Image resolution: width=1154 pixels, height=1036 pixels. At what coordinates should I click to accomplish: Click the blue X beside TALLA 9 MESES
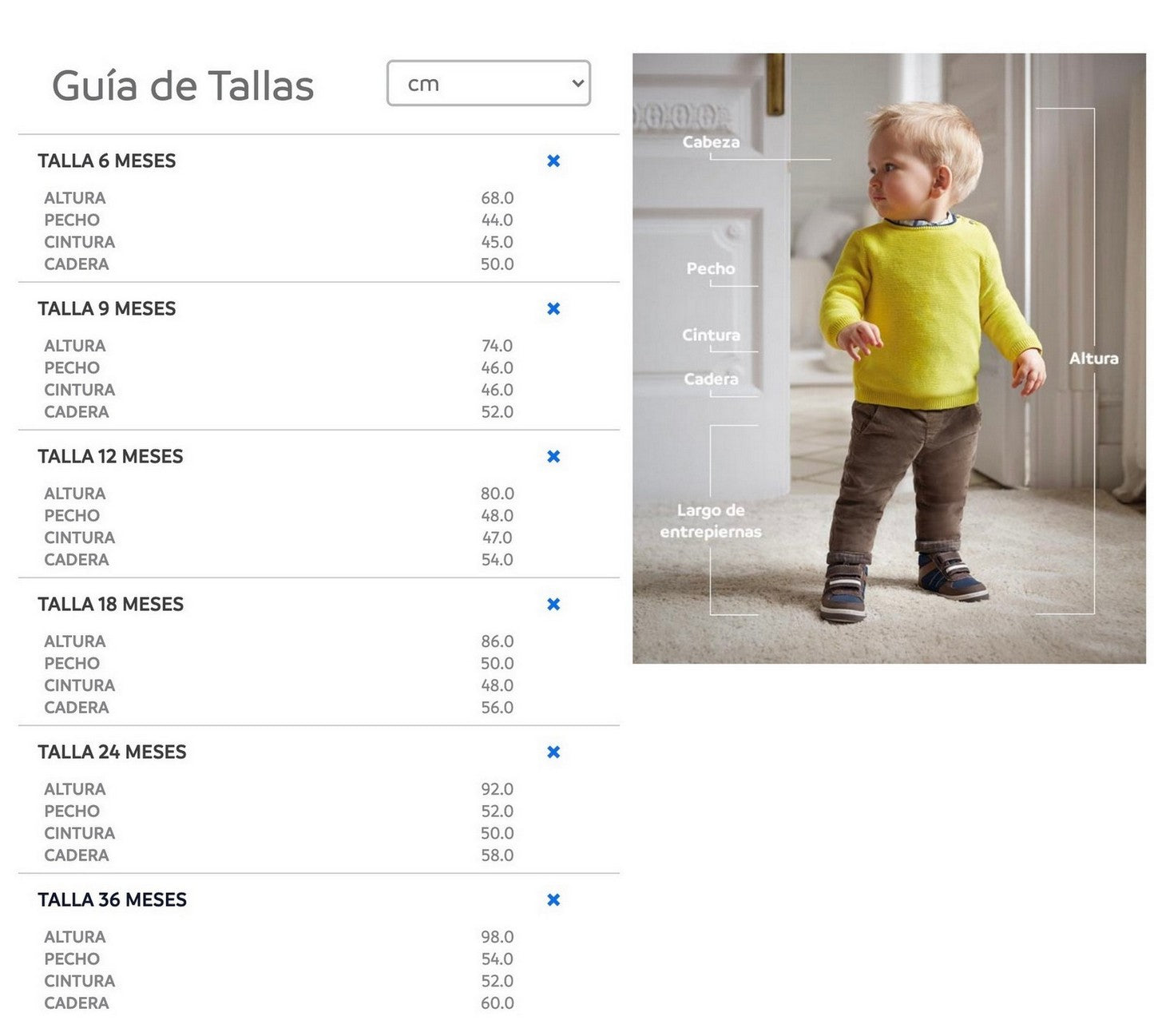(x=553, y=309)
